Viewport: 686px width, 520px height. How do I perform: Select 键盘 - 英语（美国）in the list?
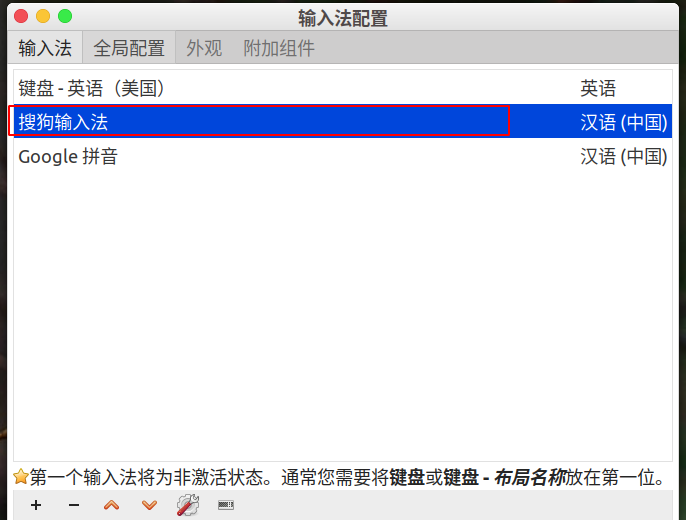pyautogui.click(x=343, y=88)
